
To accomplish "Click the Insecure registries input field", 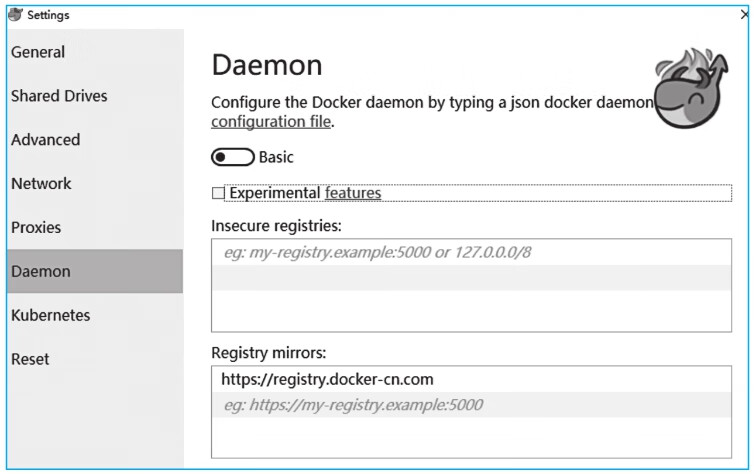I will point(470,252).
